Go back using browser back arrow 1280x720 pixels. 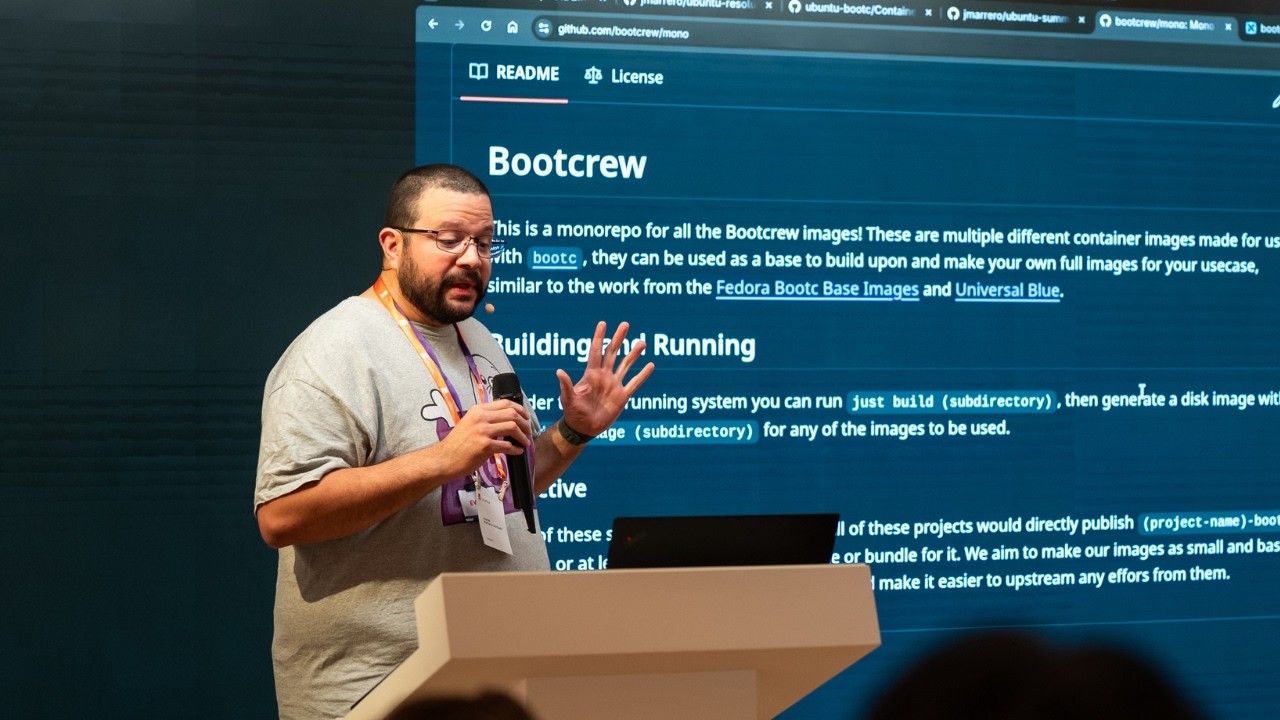(x=433, y=24)
